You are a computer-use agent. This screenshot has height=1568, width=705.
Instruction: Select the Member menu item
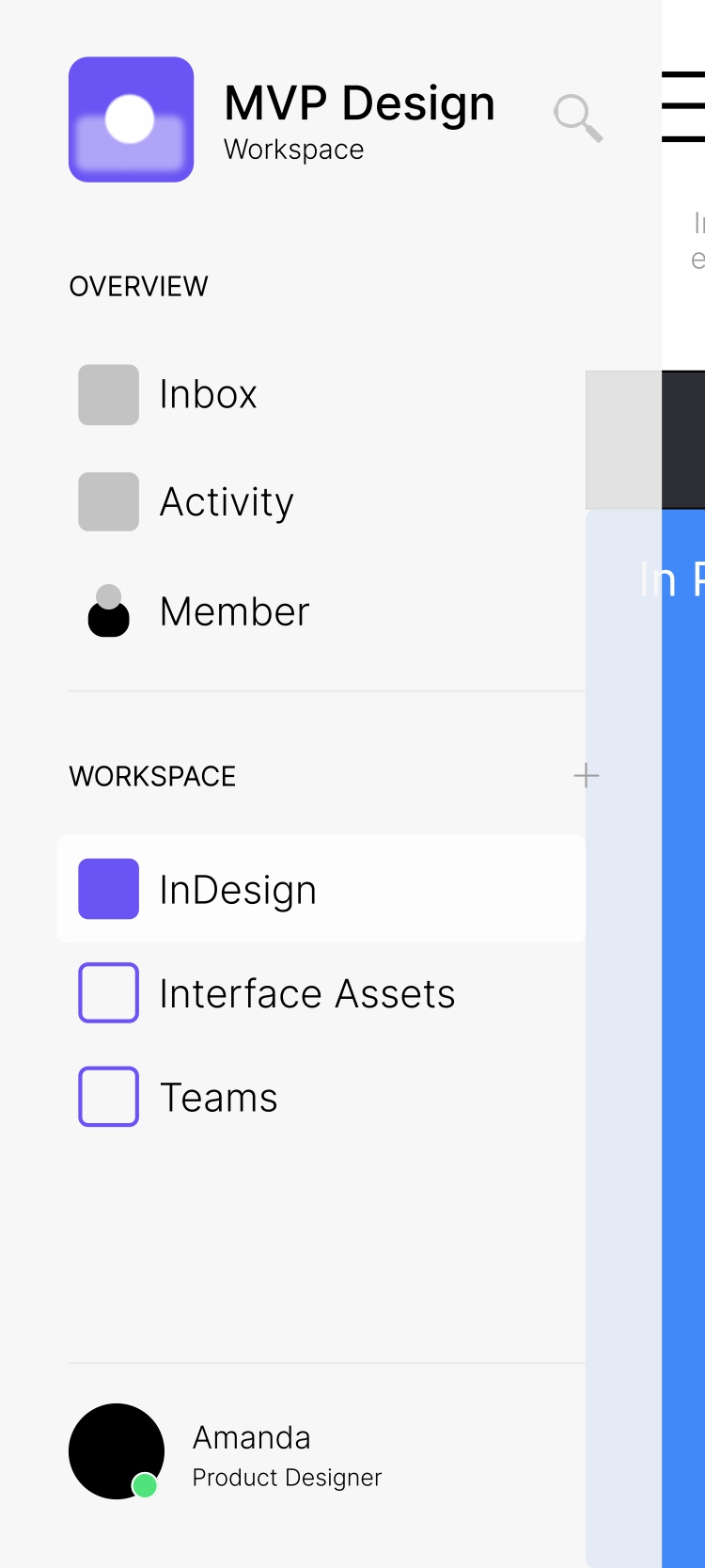pos(235,612)
